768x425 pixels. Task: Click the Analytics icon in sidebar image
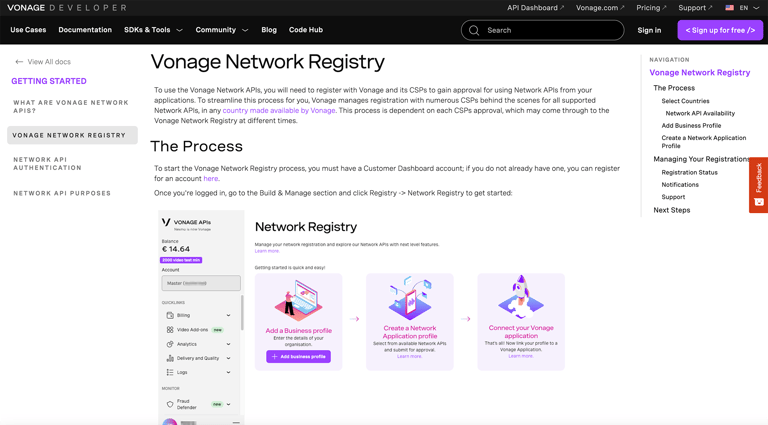[x=170, y=344]
